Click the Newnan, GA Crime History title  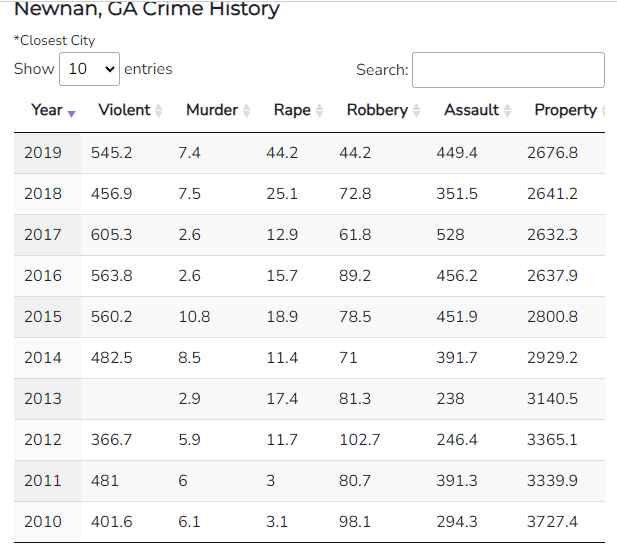click(x=147, y=10)
